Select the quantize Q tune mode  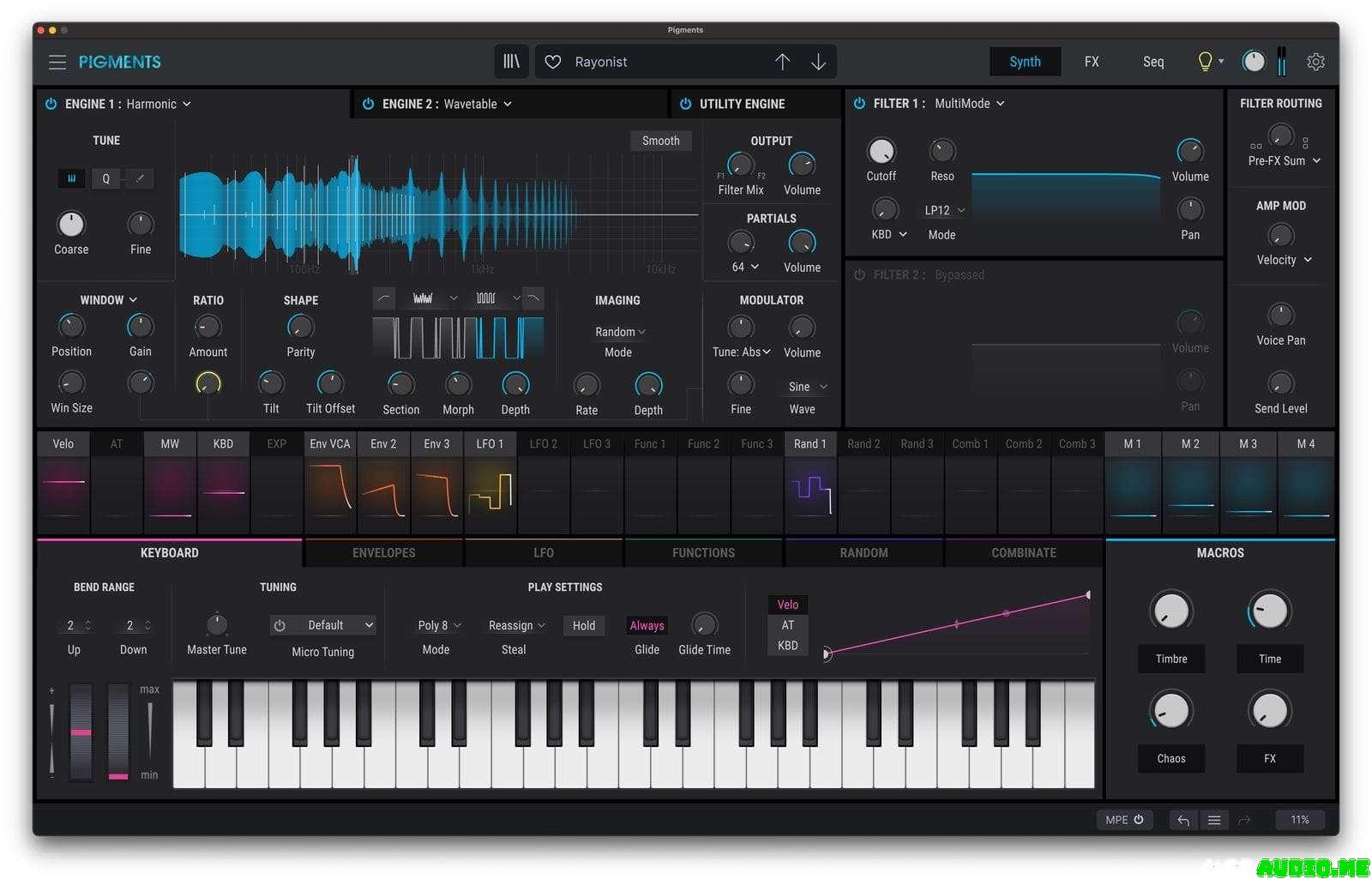105,178
